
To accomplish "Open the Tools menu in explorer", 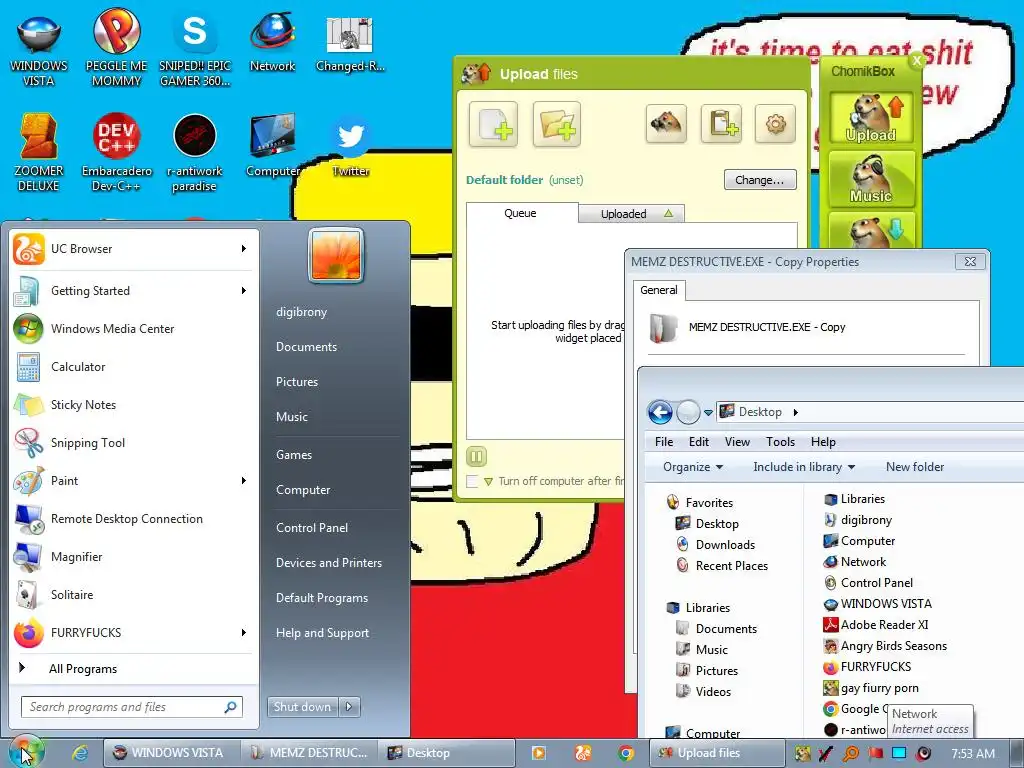I will [780, 441].
